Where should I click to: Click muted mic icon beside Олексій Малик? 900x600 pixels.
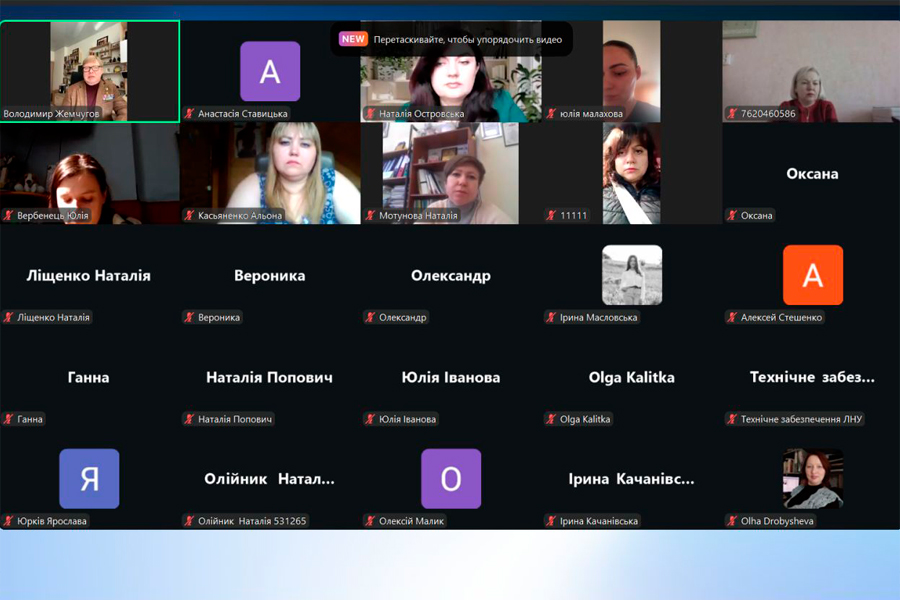(x=370, y=521)
